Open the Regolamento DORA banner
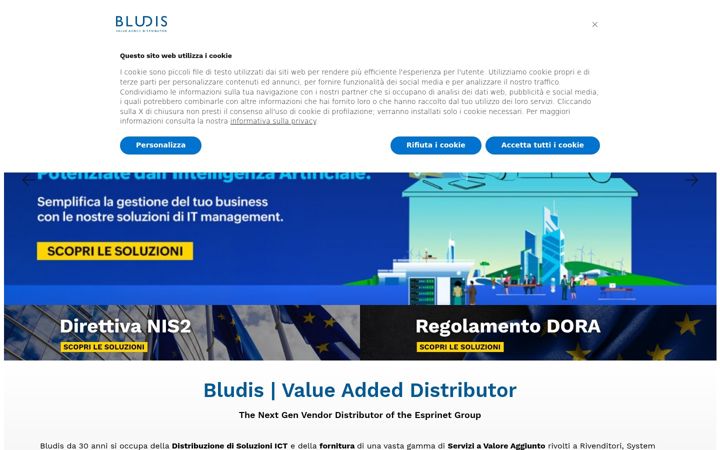720x450 pixels. [538, 332]
